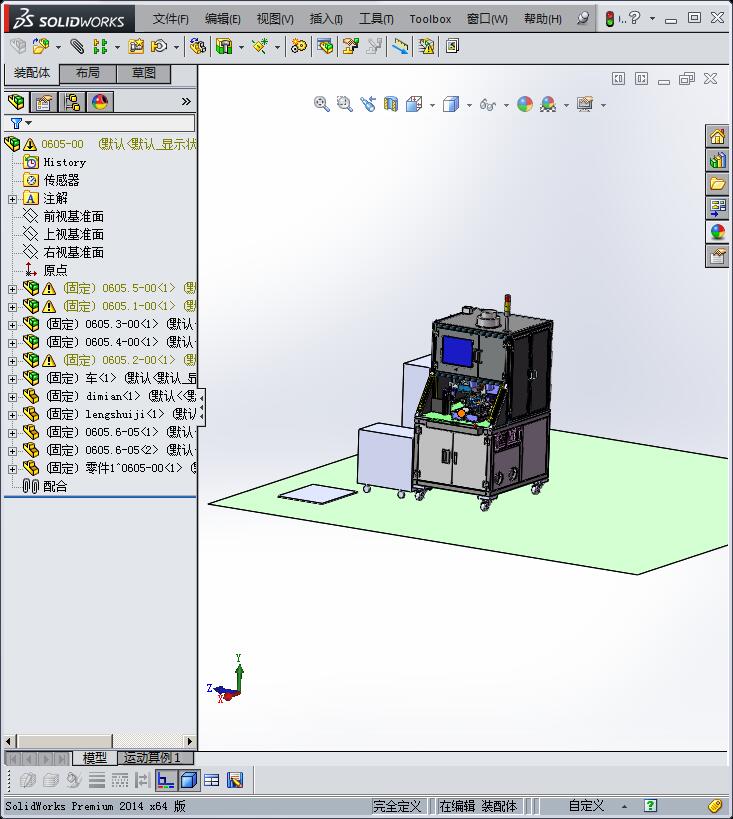Click the 自定义 unit system status button
Image resolution: width=733 pixels, height=819 pixels.
586,806
